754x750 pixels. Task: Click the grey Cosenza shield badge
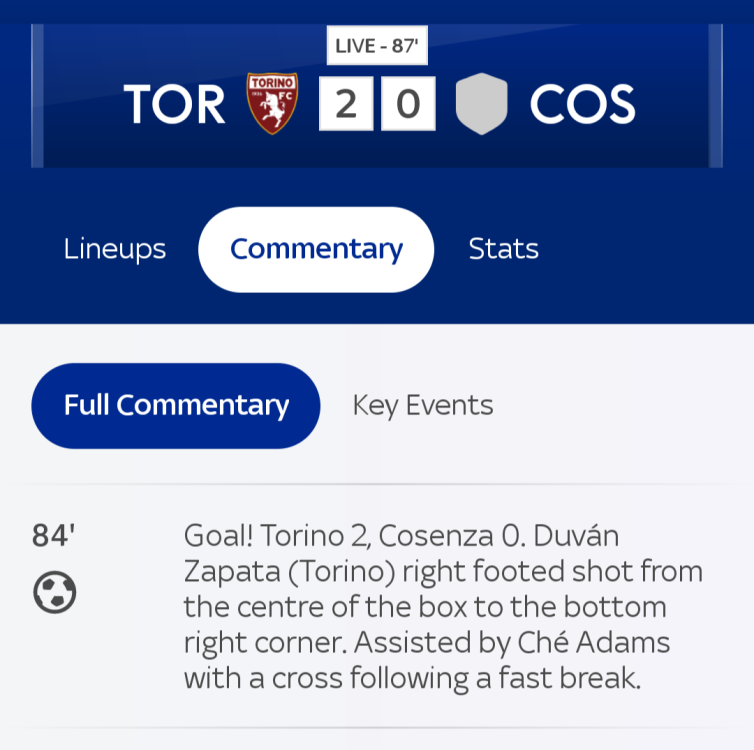coord(481,104)
